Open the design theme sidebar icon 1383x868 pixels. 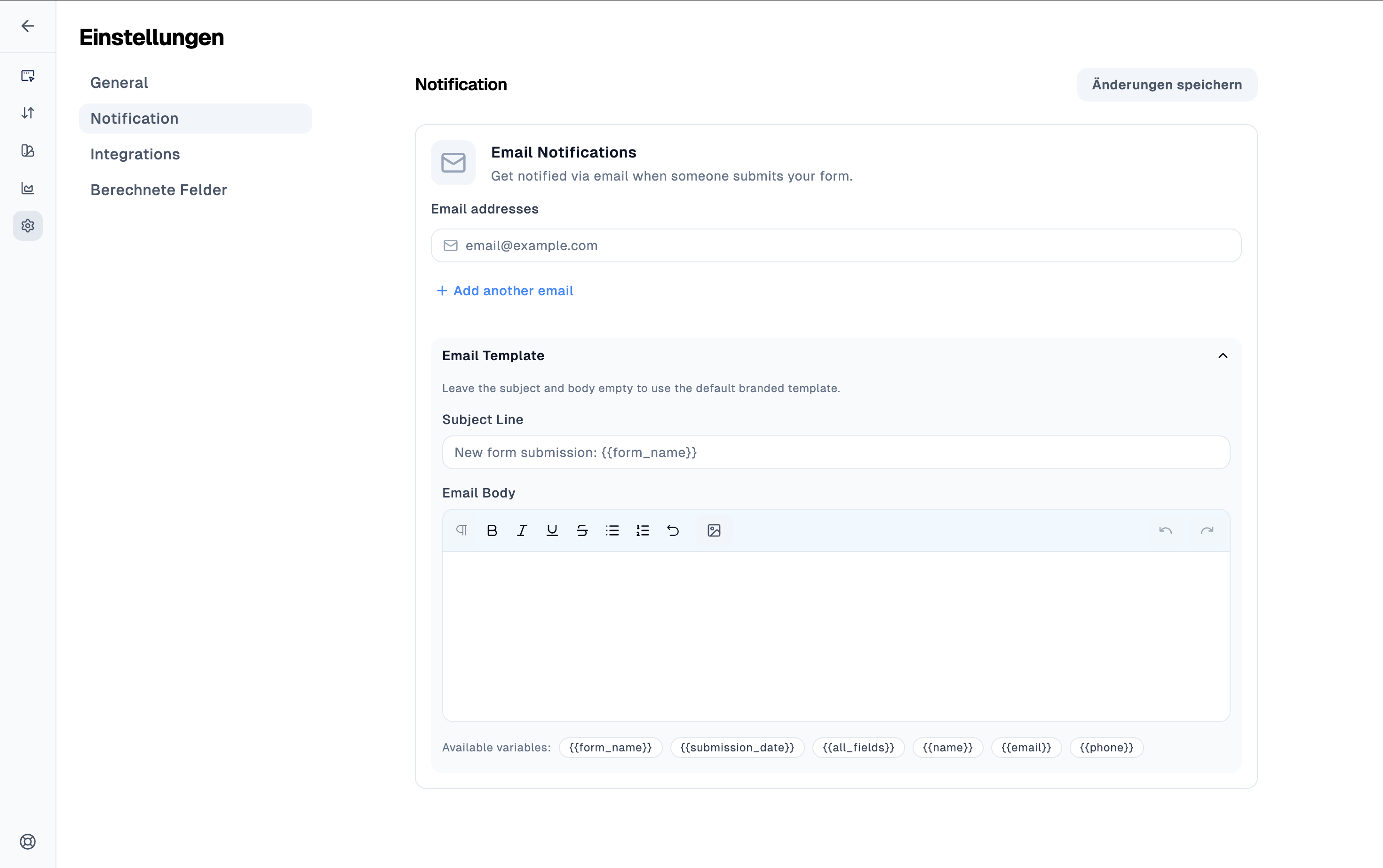tap(28, 150)
